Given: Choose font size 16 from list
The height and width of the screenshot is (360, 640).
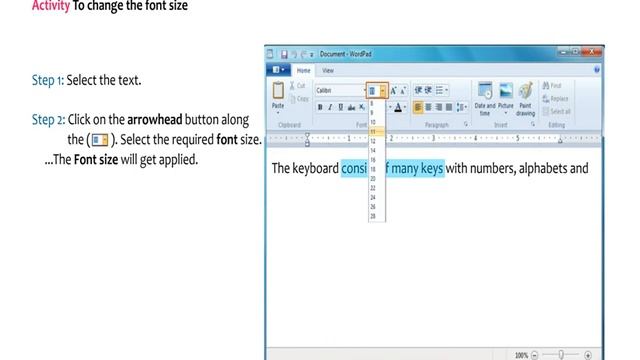Looking at the screenshot, I should pyautogui.click(x=376, y=160).
